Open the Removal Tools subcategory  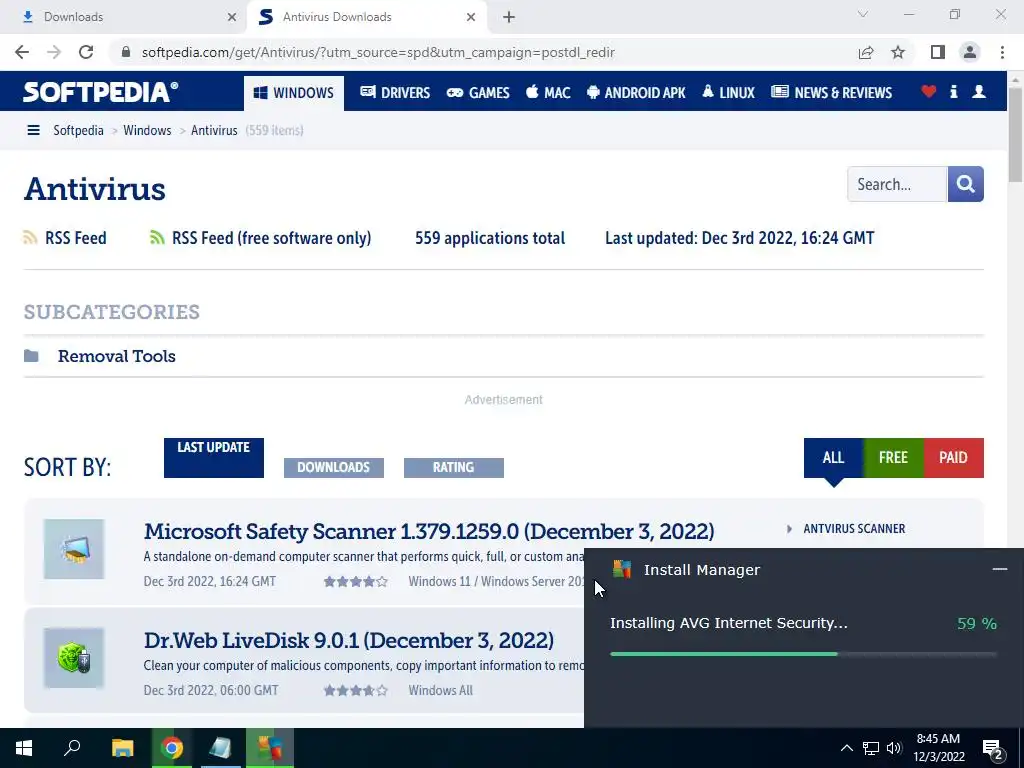pos(117,357)
